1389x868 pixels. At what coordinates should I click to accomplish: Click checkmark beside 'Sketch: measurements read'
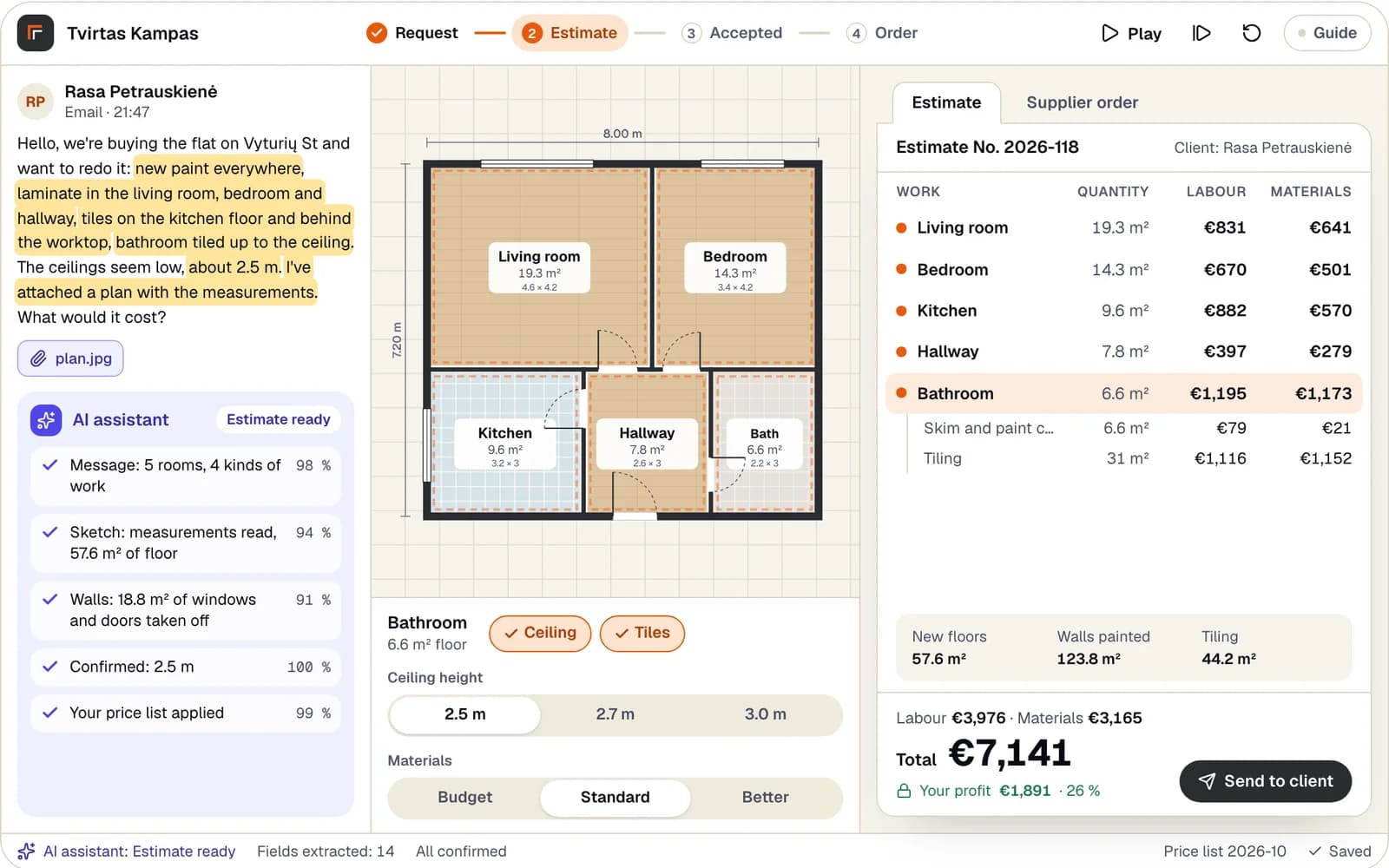[50, 532]
